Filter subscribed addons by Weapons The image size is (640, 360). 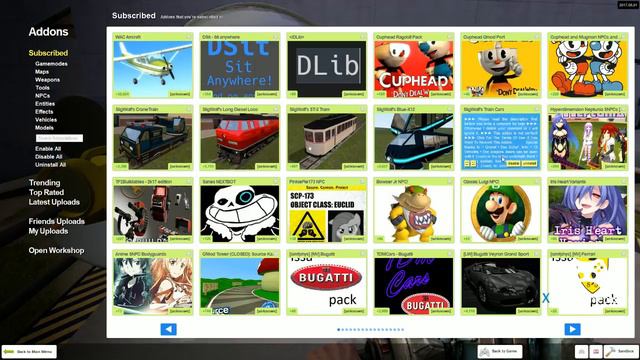(x=47, y=80)
